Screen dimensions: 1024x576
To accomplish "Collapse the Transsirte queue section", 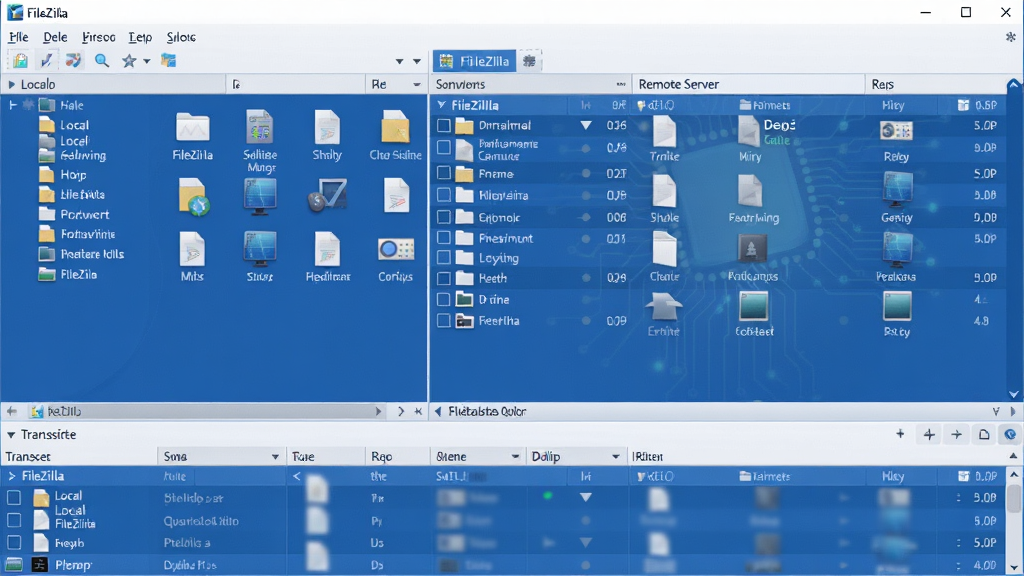I will [11, 434].
